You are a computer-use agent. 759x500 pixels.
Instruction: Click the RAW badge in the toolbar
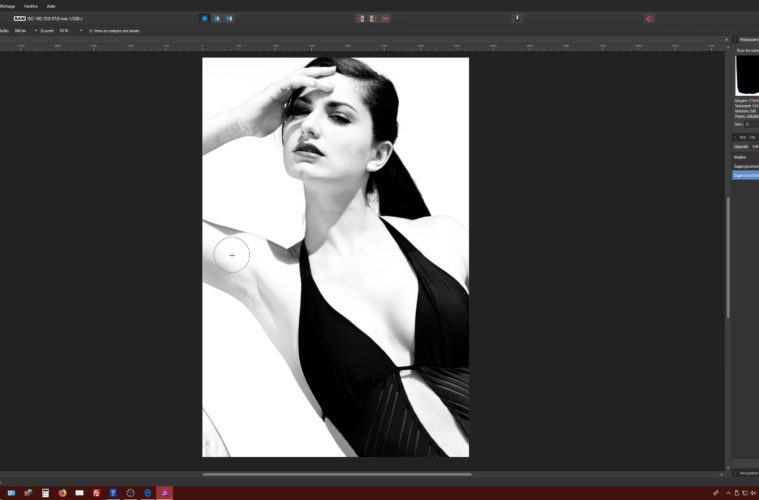[19, 18]
